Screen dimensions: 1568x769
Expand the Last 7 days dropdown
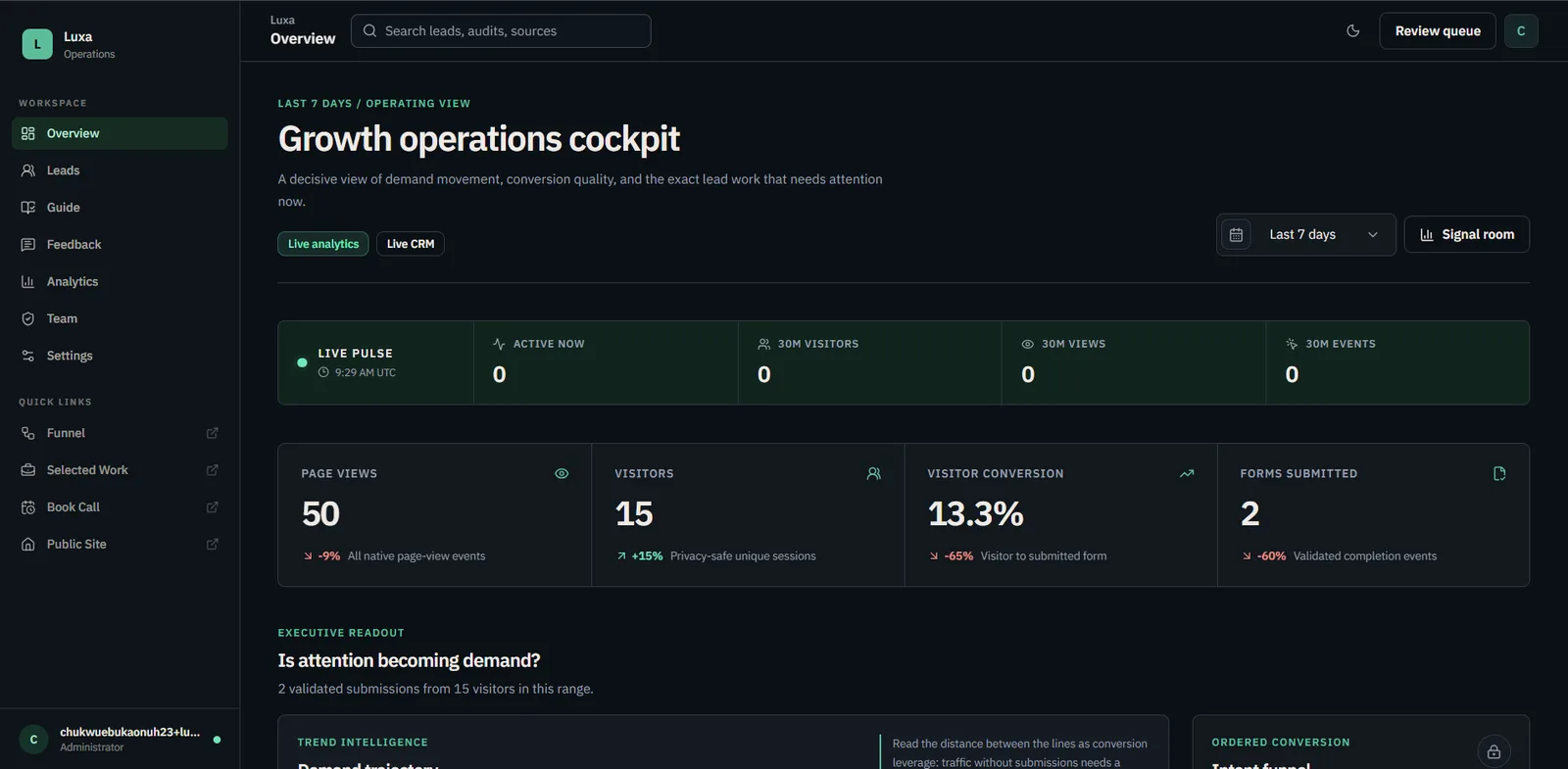point(1305,235)
